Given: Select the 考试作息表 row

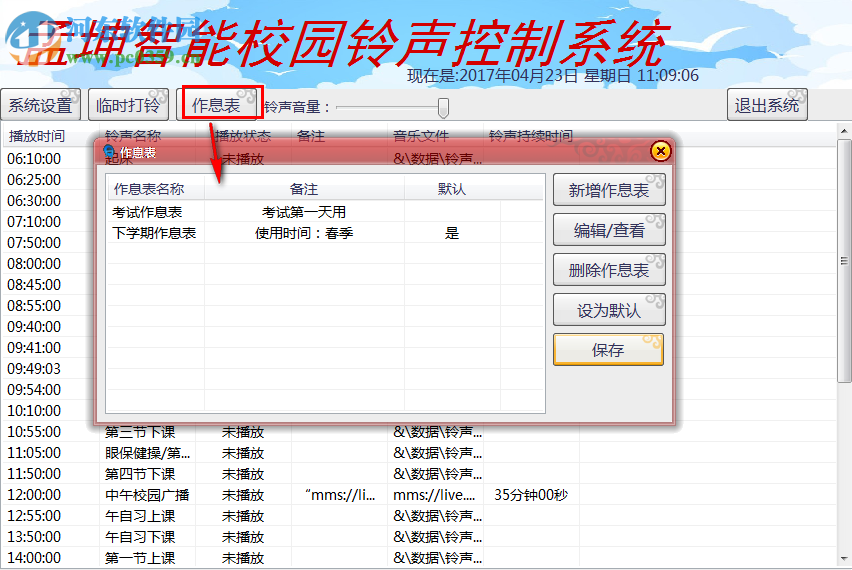Looking at the screenshot, I should pos(325,212).
